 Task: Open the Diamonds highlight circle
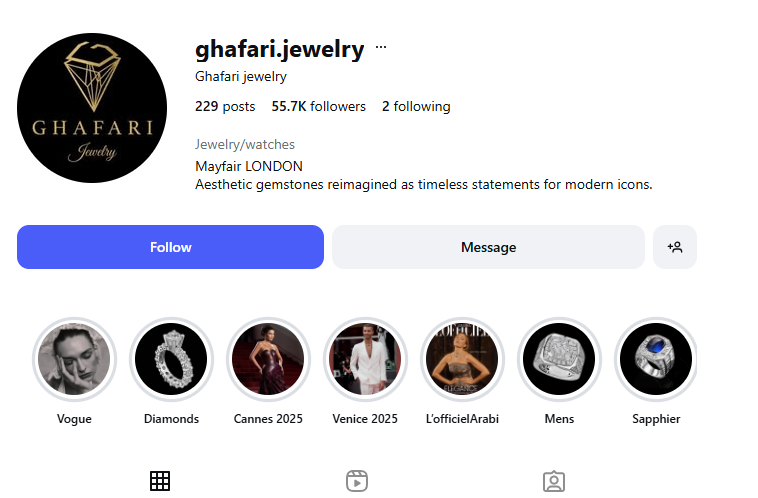click(x=171, y=359)
